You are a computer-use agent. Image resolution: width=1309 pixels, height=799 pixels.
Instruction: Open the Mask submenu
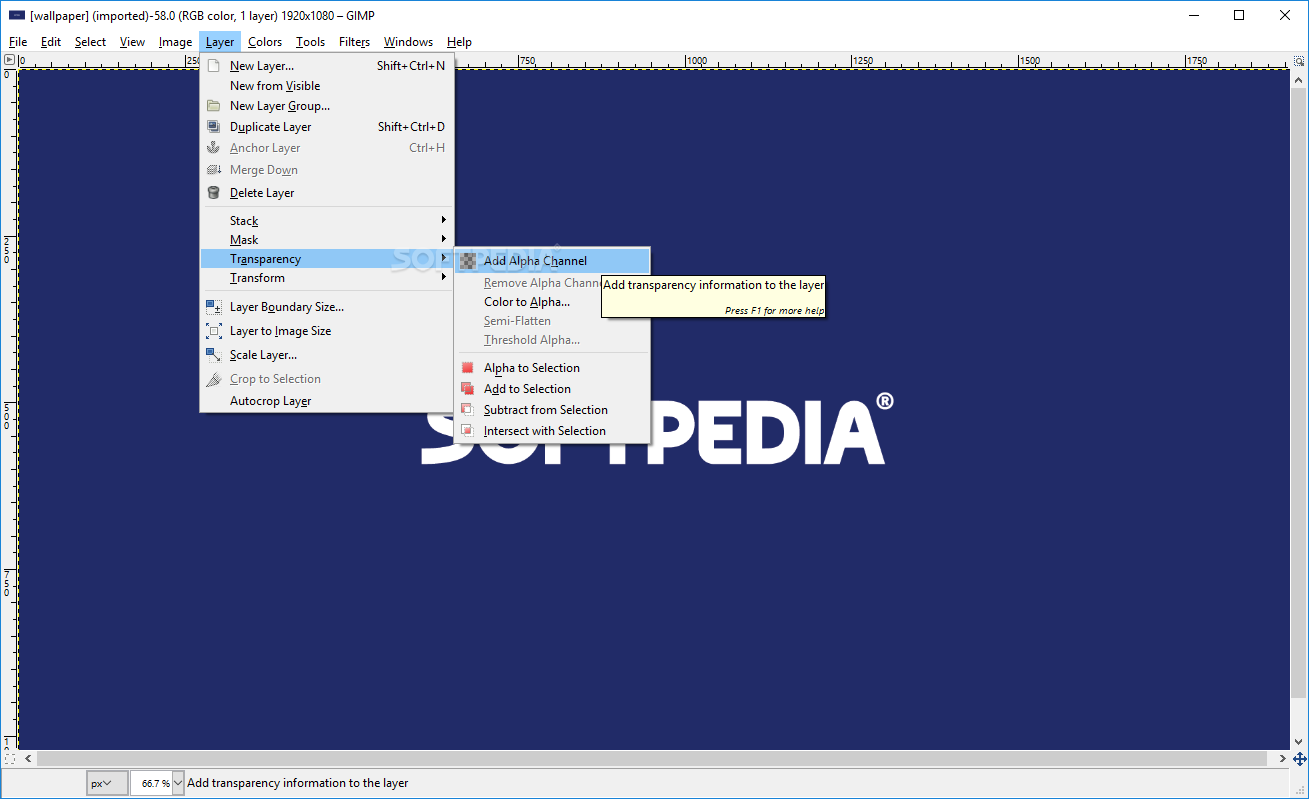point(327,240)
